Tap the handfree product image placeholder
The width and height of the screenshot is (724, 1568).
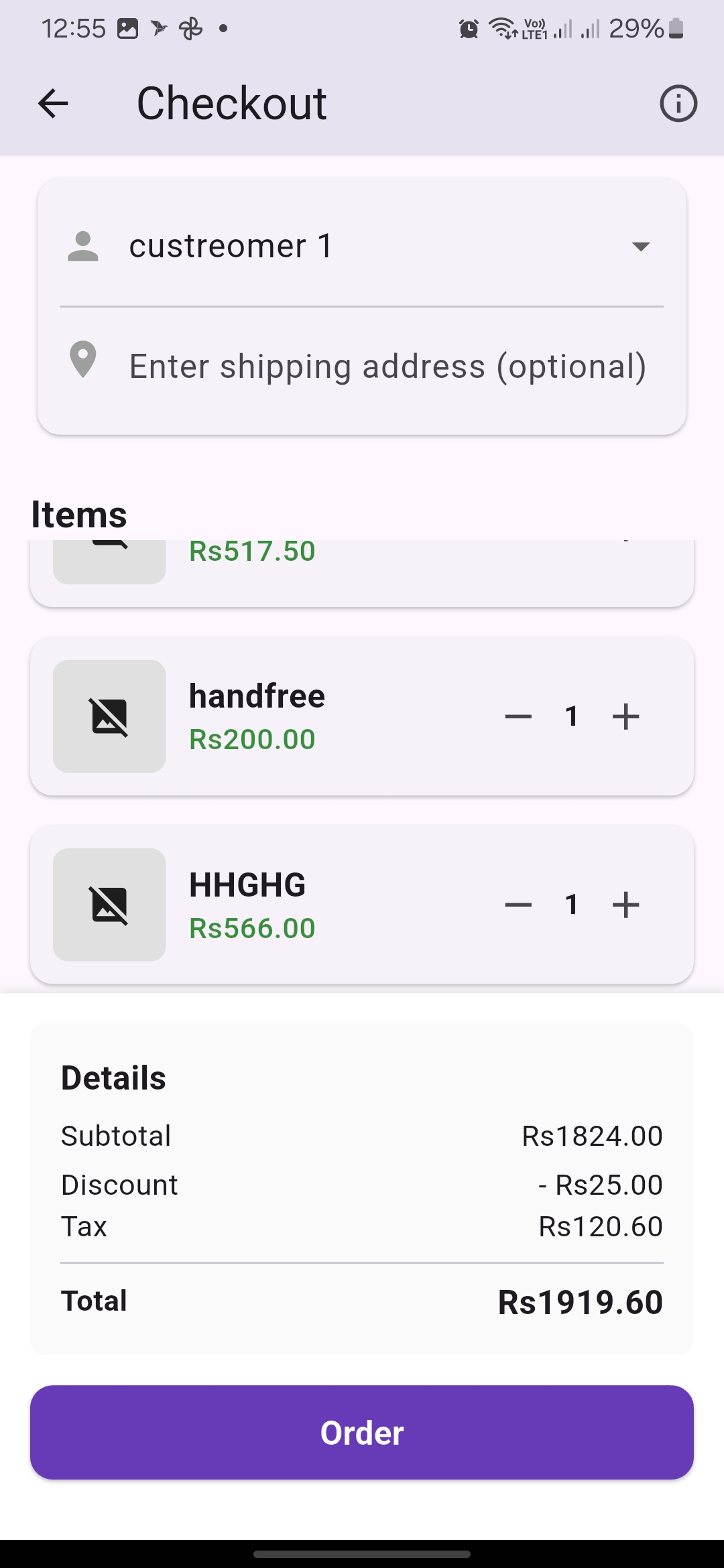109,716
